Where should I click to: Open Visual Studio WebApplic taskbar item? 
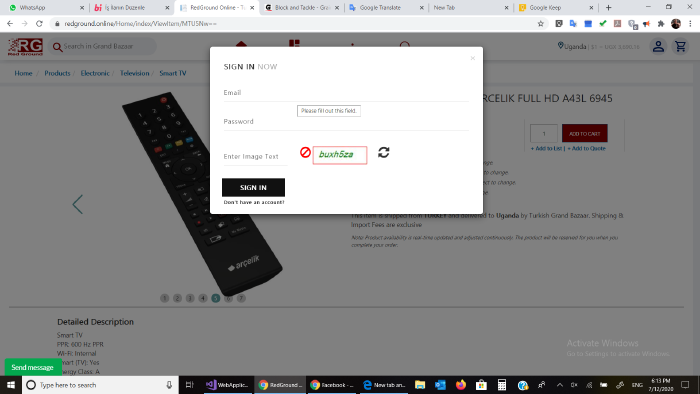(227, 385)
